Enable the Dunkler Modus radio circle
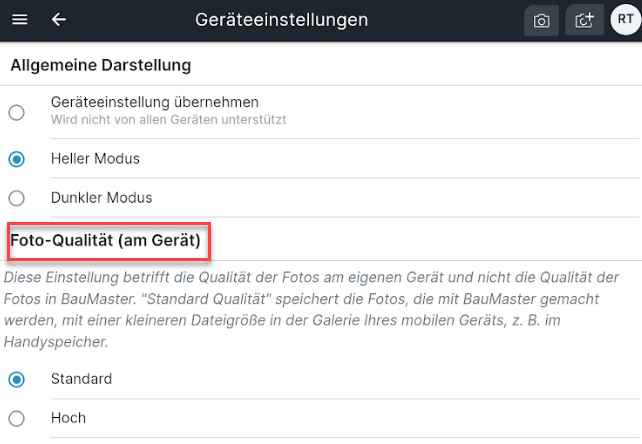The height and width of the screenshot is (444, 642). pos(17,198)
